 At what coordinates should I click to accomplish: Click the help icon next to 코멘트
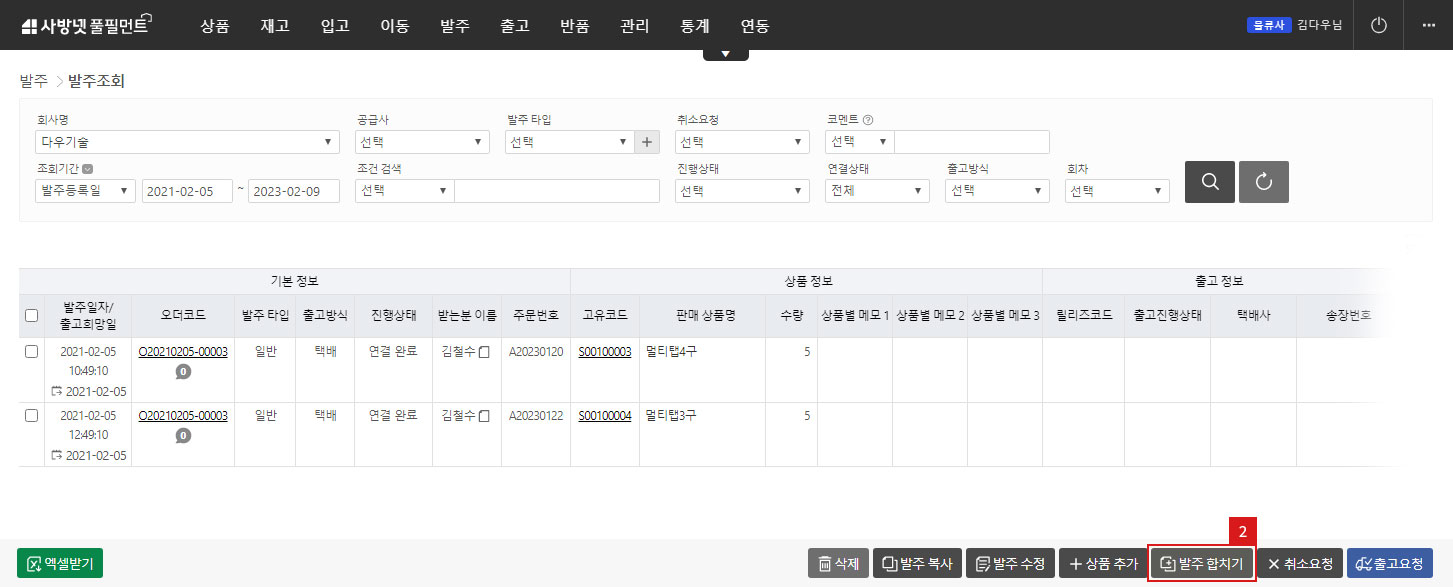868,120
